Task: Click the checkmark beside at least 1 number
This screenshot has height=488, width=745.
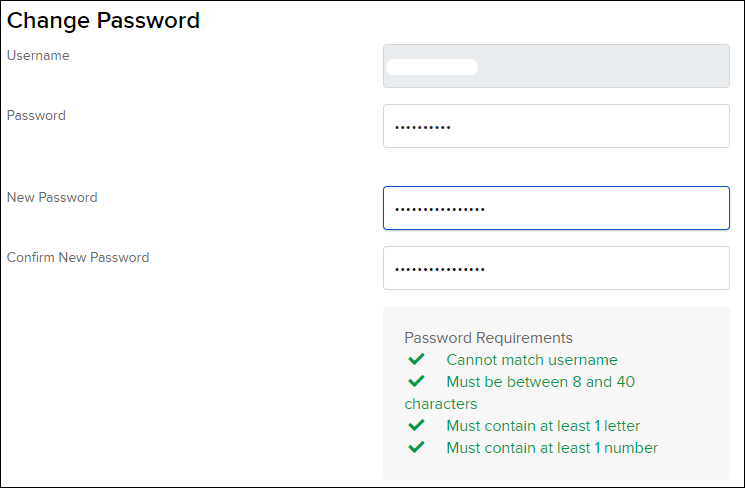Action: (416, 447)
